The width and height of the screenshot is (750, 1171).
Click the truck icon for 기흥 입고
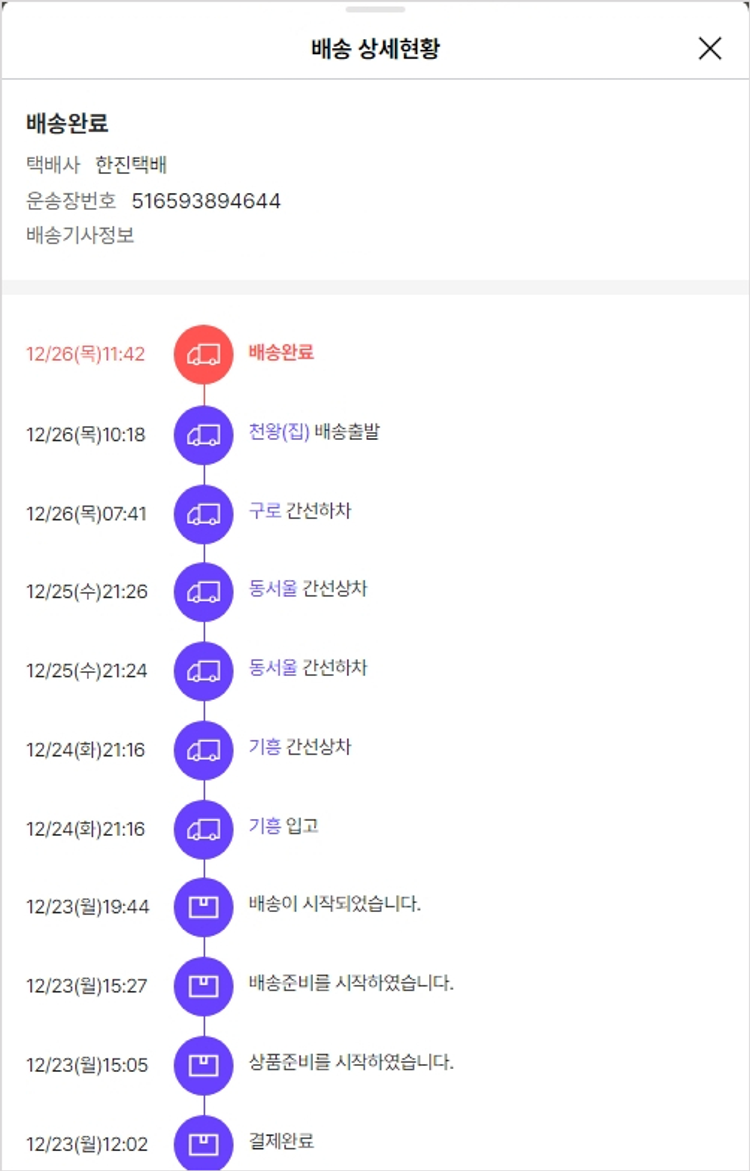point(204,829)
